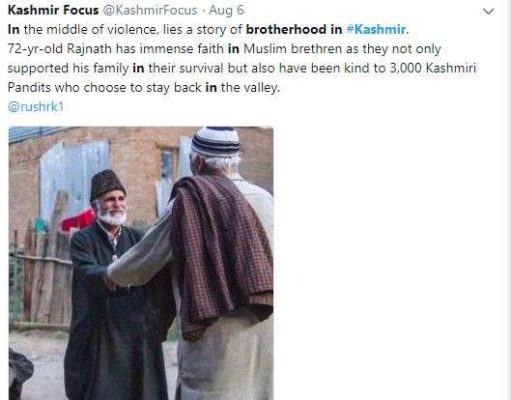Click the bearded man's face in the photo

point(112,207)
